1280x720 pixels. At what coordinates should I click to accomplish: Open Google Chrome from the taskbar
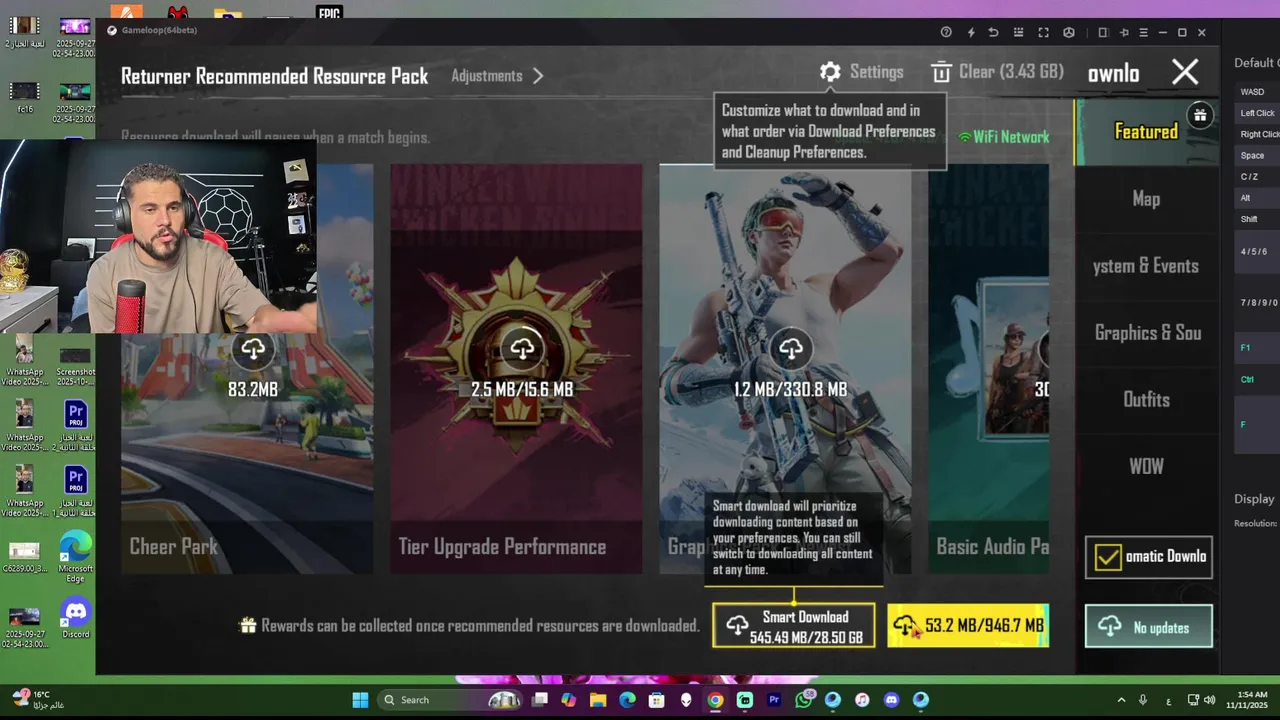[x=715, y=700]
